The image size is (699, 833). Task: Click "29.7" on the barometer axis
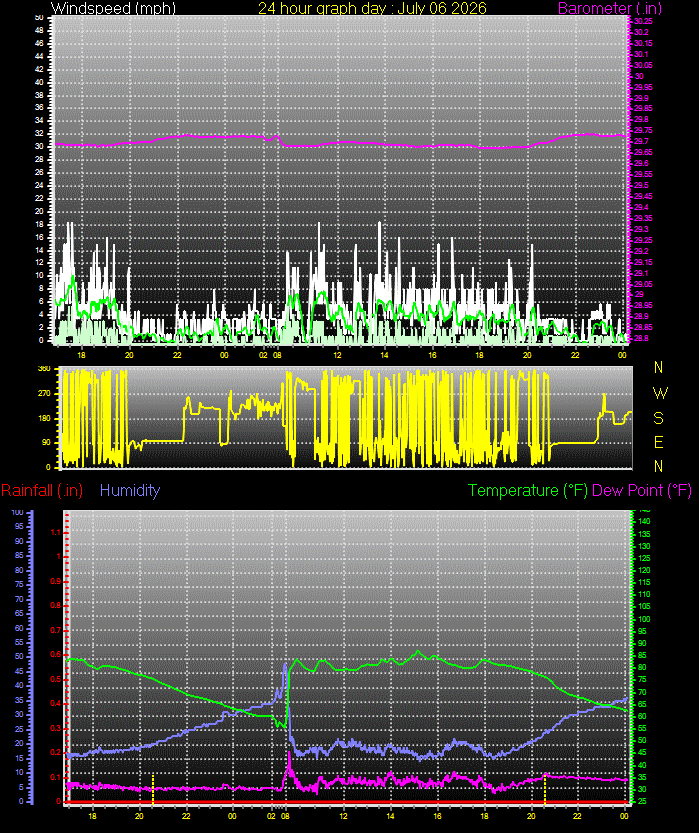(x=641, y=141)
